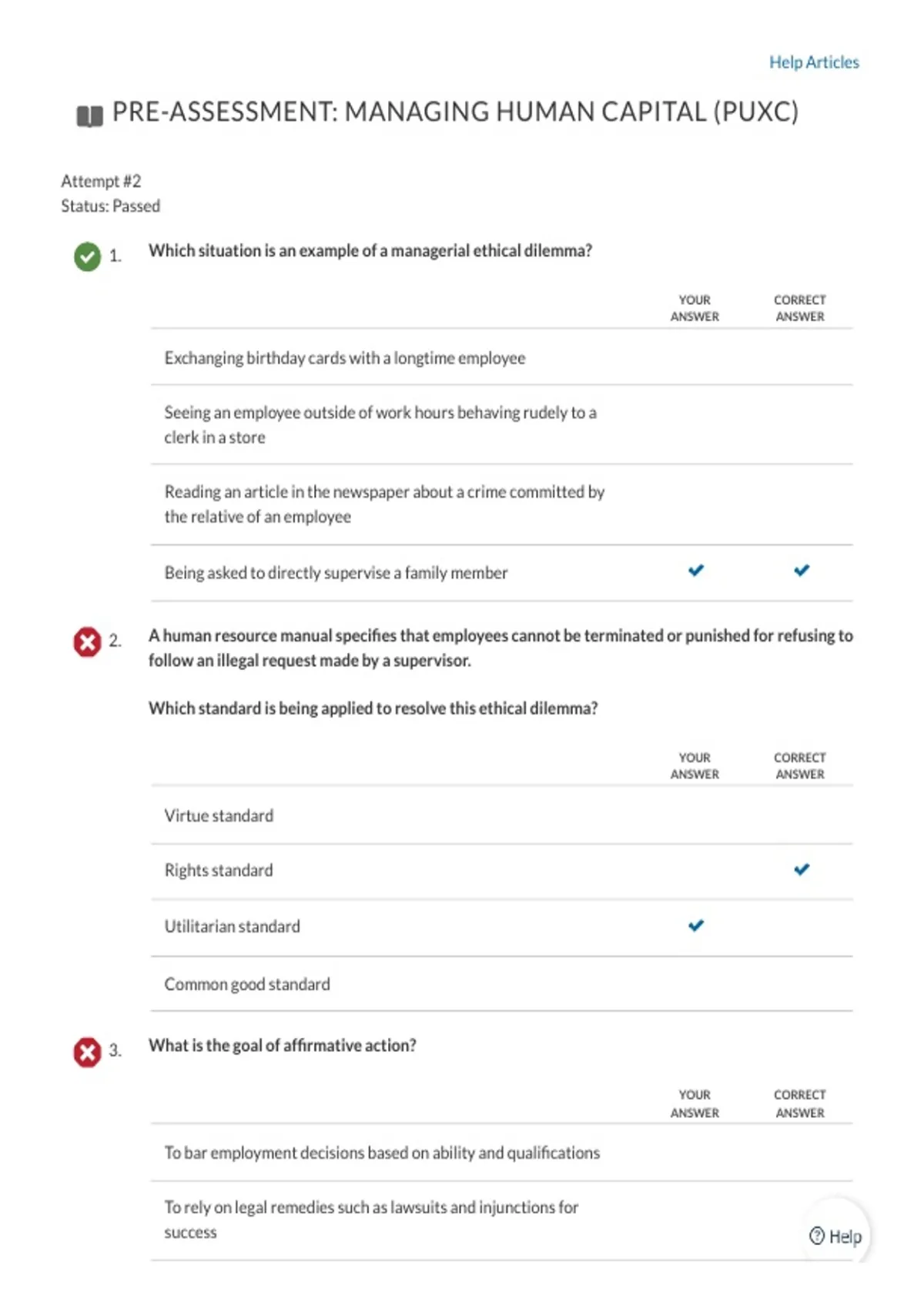924x1309 pixels.
Task: Click correct-answer checkmark for supervising a family member
Action: pos(802,571)
